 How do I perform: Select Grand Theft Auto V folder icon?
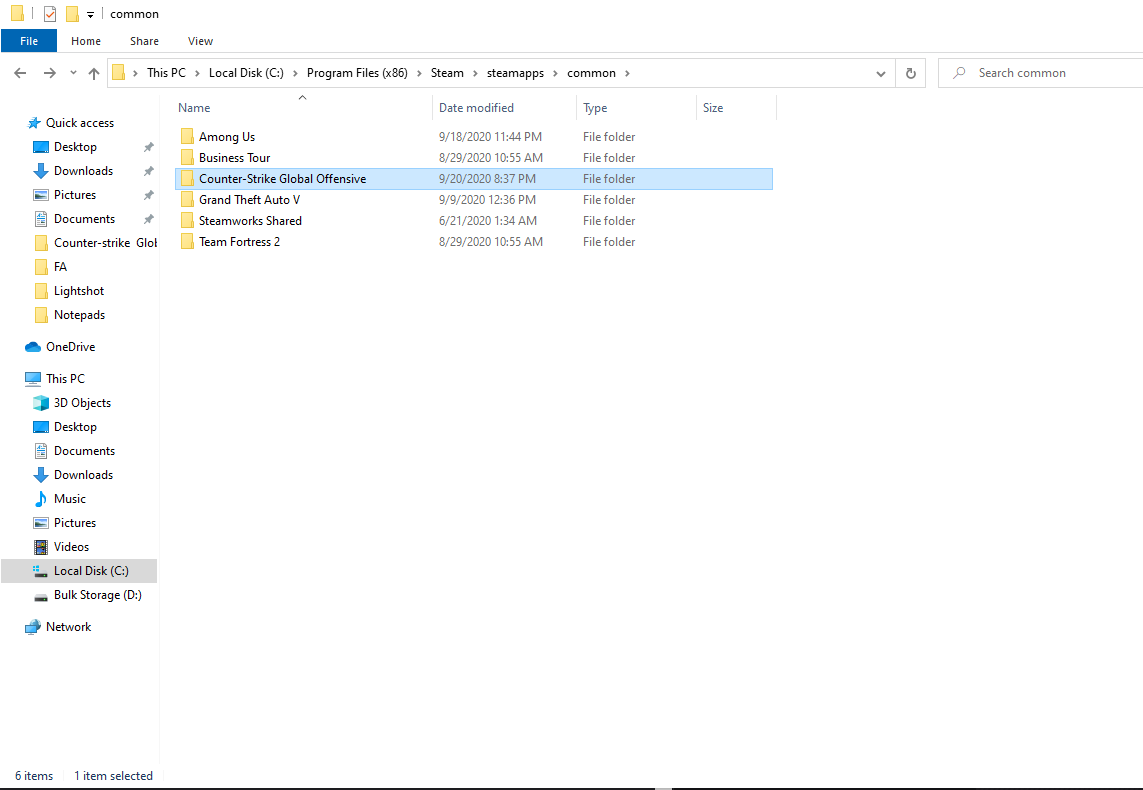coord(187,200)
